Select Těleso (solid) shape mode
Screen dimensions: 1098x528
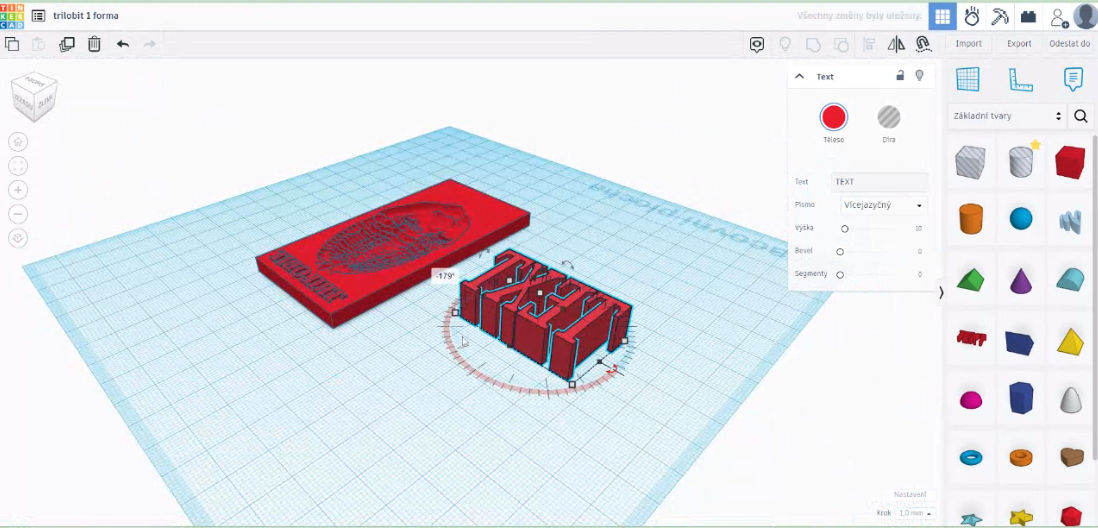pos(833,117)
